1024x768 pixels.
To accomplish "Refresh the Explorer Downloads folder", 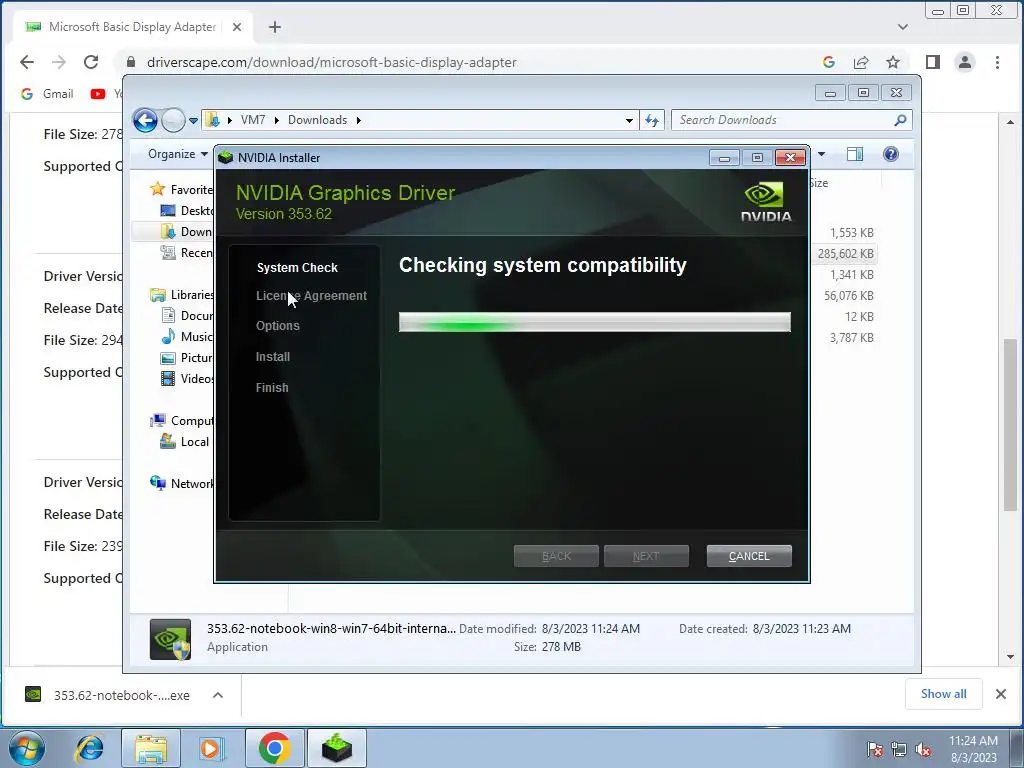I will click(652, 120).
